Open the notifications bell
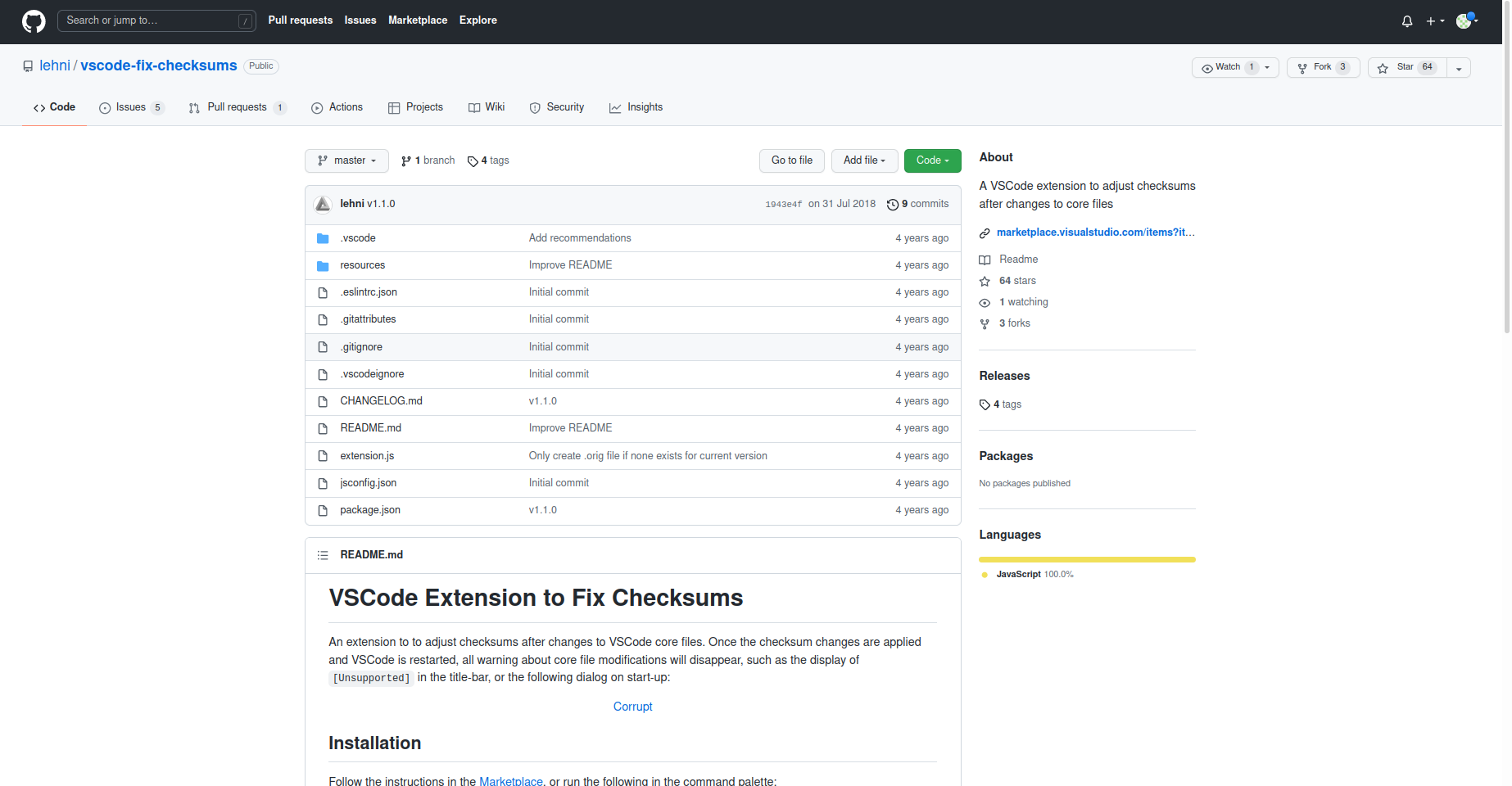1512x786 pixels. tap(1407, 21)
